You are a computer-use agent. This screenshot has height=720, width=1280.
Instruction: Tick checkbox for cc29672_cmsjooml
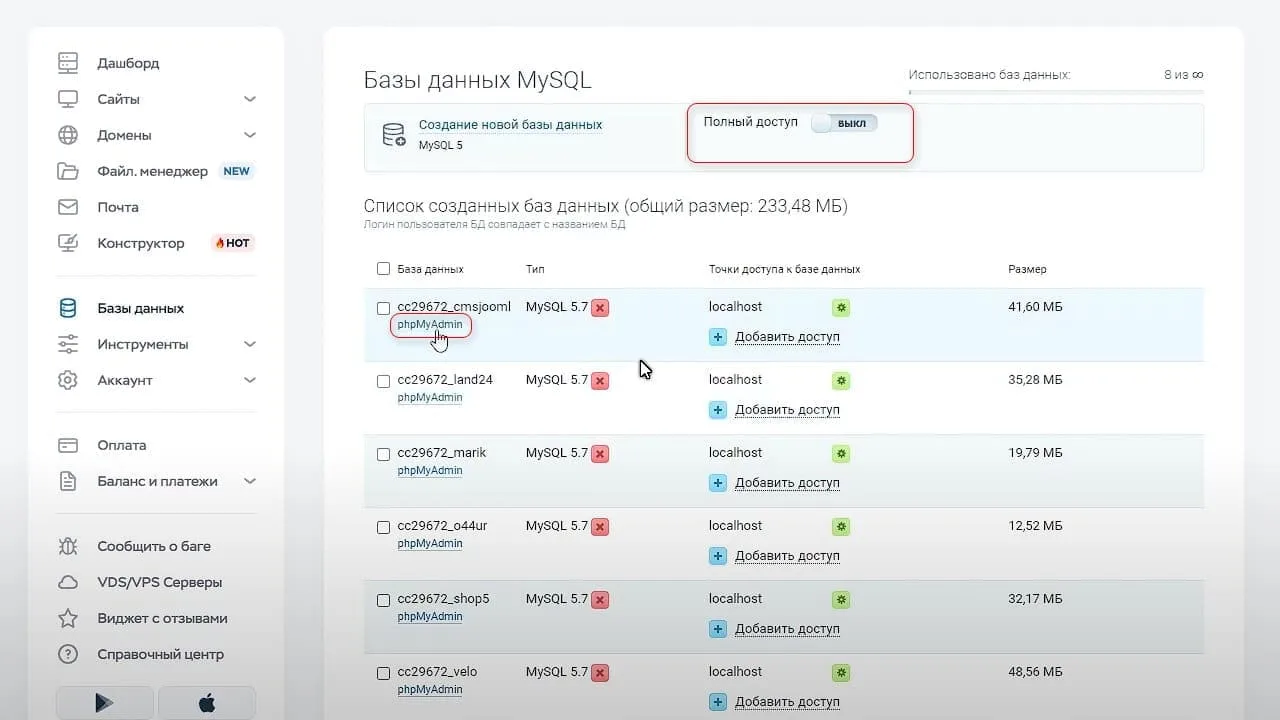383,308
